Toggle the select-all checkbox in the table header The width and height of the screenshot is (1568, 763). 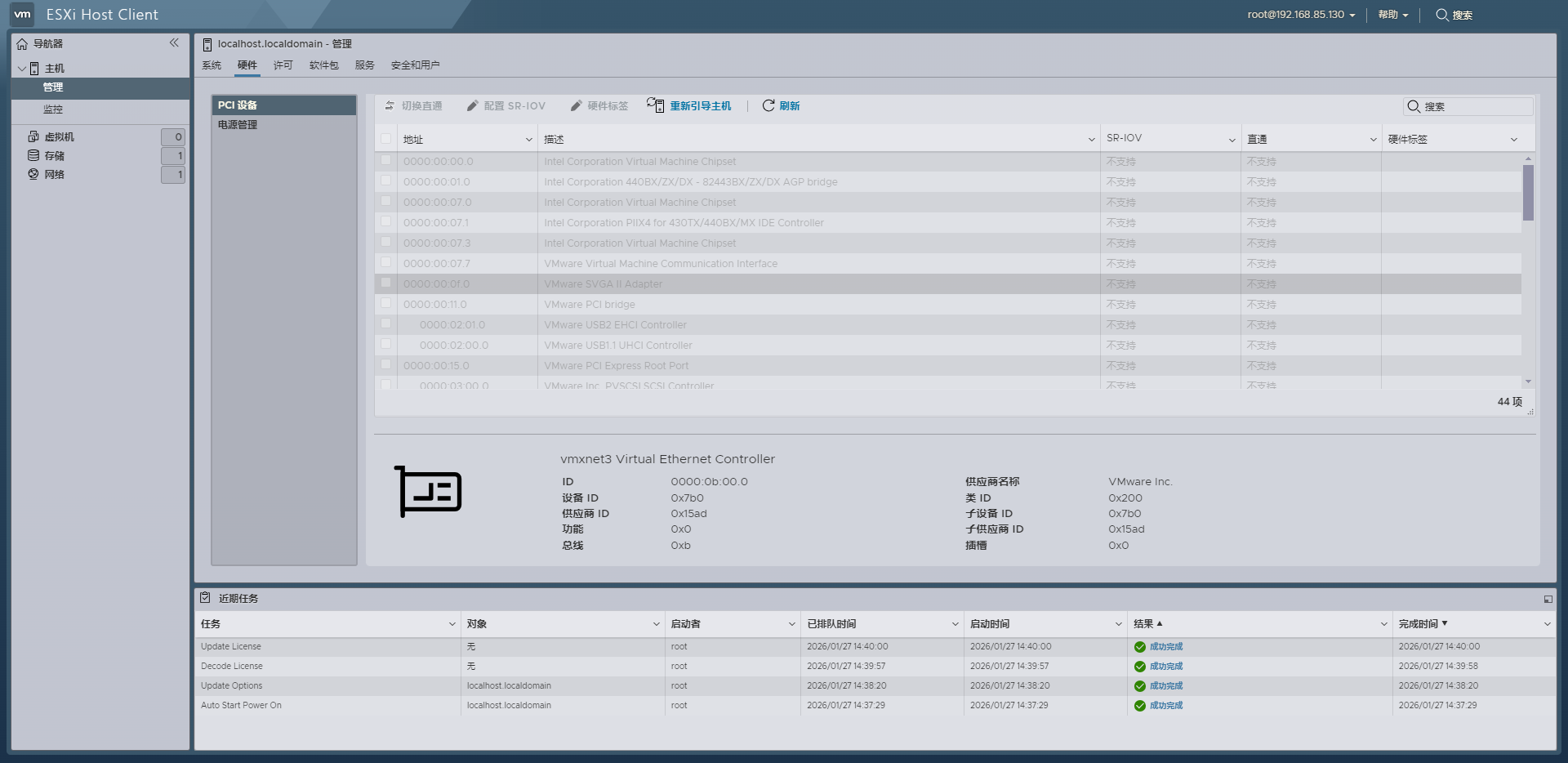pos(385,138)
